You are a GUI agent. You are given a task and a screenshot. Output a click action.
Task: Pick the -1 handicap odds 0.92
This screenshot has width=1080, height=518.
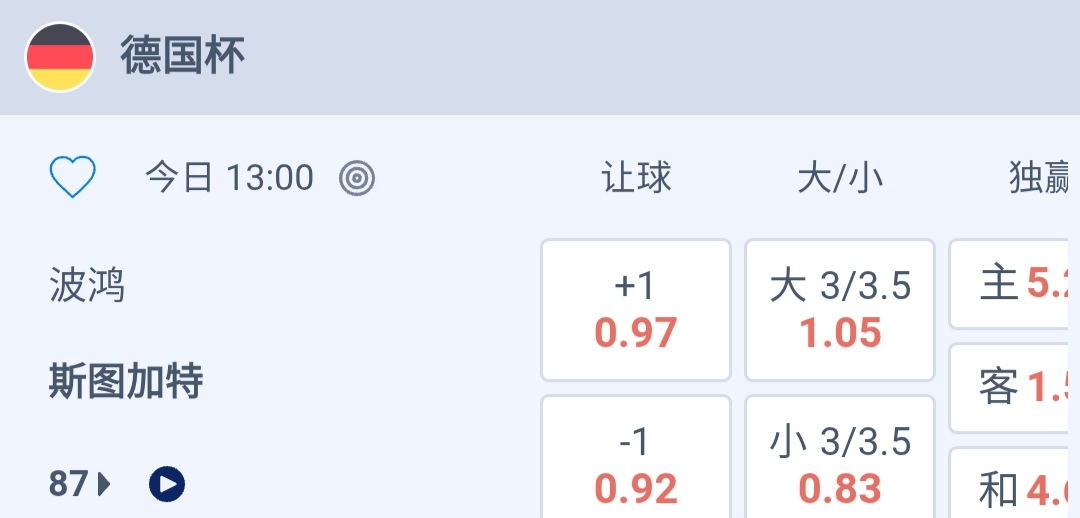[x=636, y=465]
